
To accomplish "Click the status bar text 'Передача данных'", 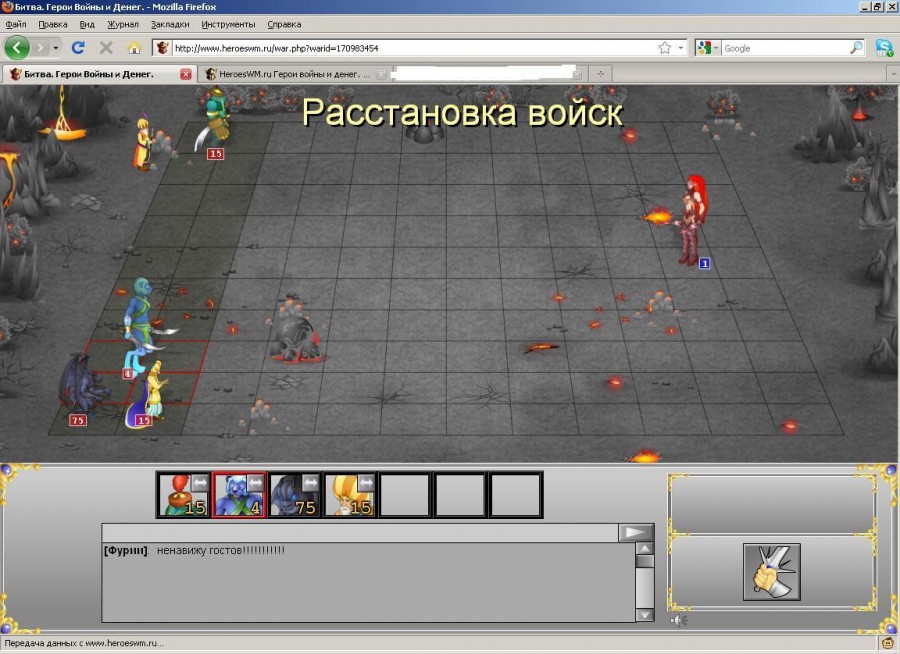I will 84,643.
